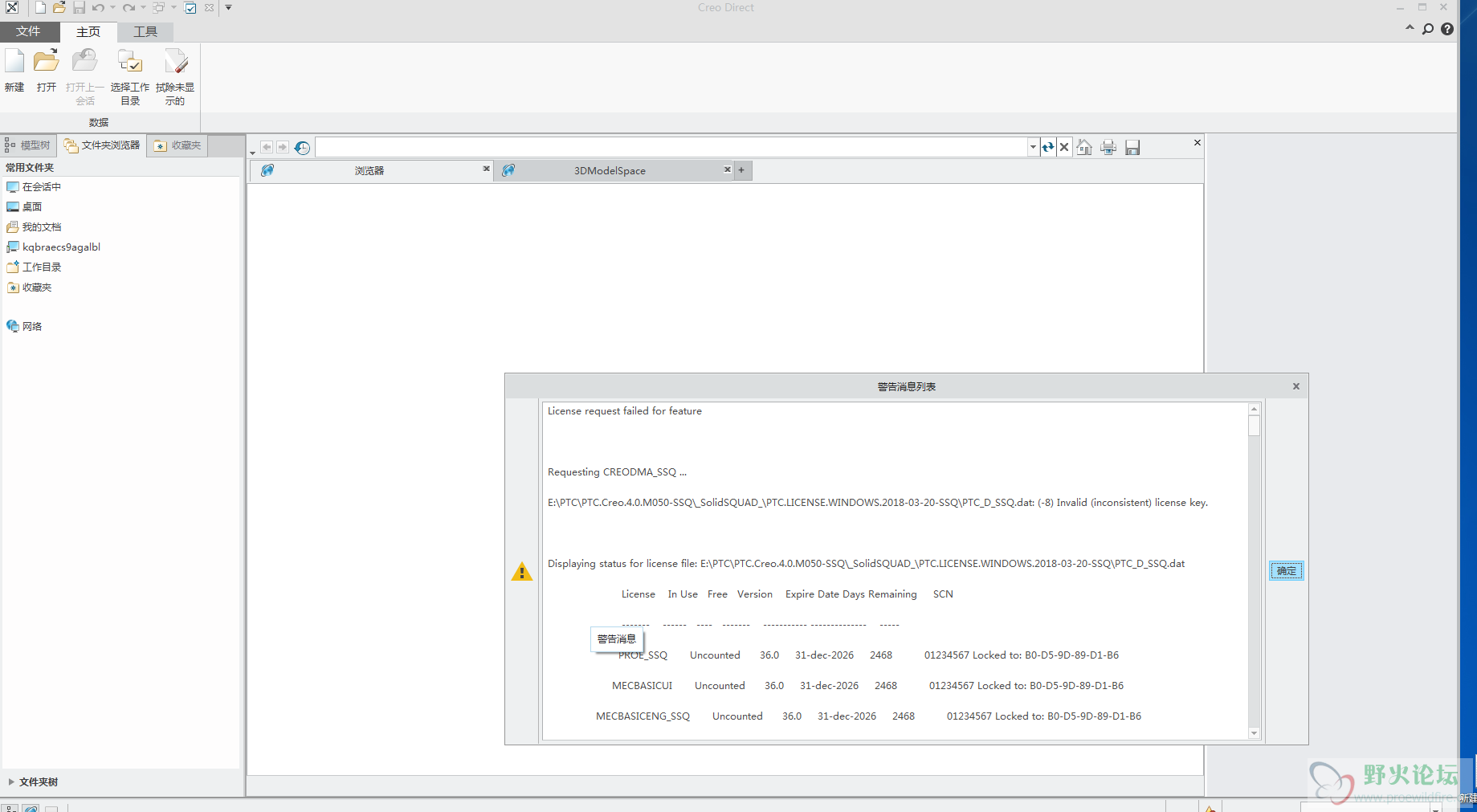Switch to the 浏览器 browser tab
This screenshot has width=1477, height=812.
tap(369, 170)
